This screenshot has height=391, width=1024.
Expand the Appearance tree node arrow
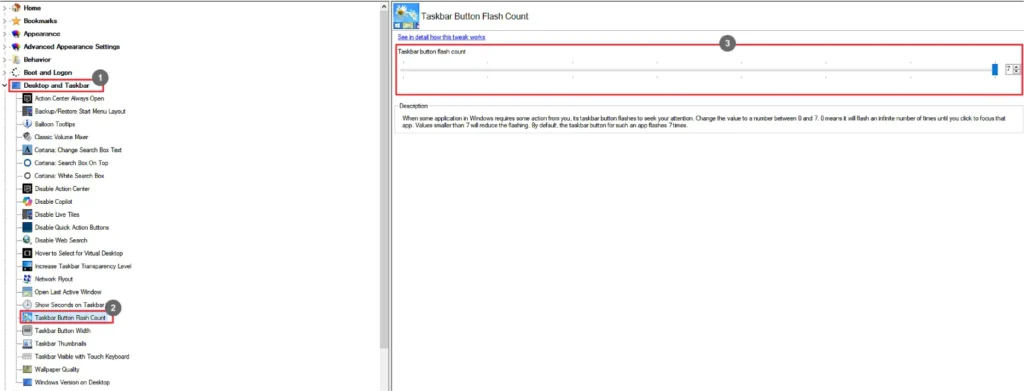coord(5,34)
